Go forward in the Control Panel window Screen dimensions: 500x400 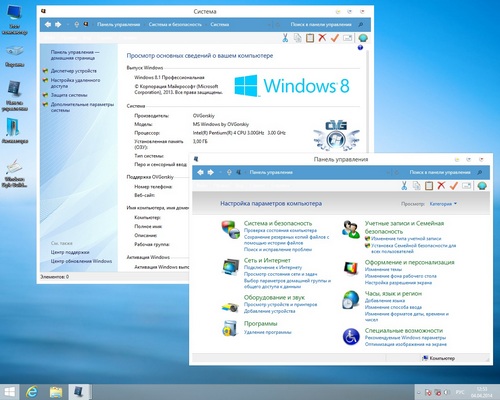tap(211, 172)
